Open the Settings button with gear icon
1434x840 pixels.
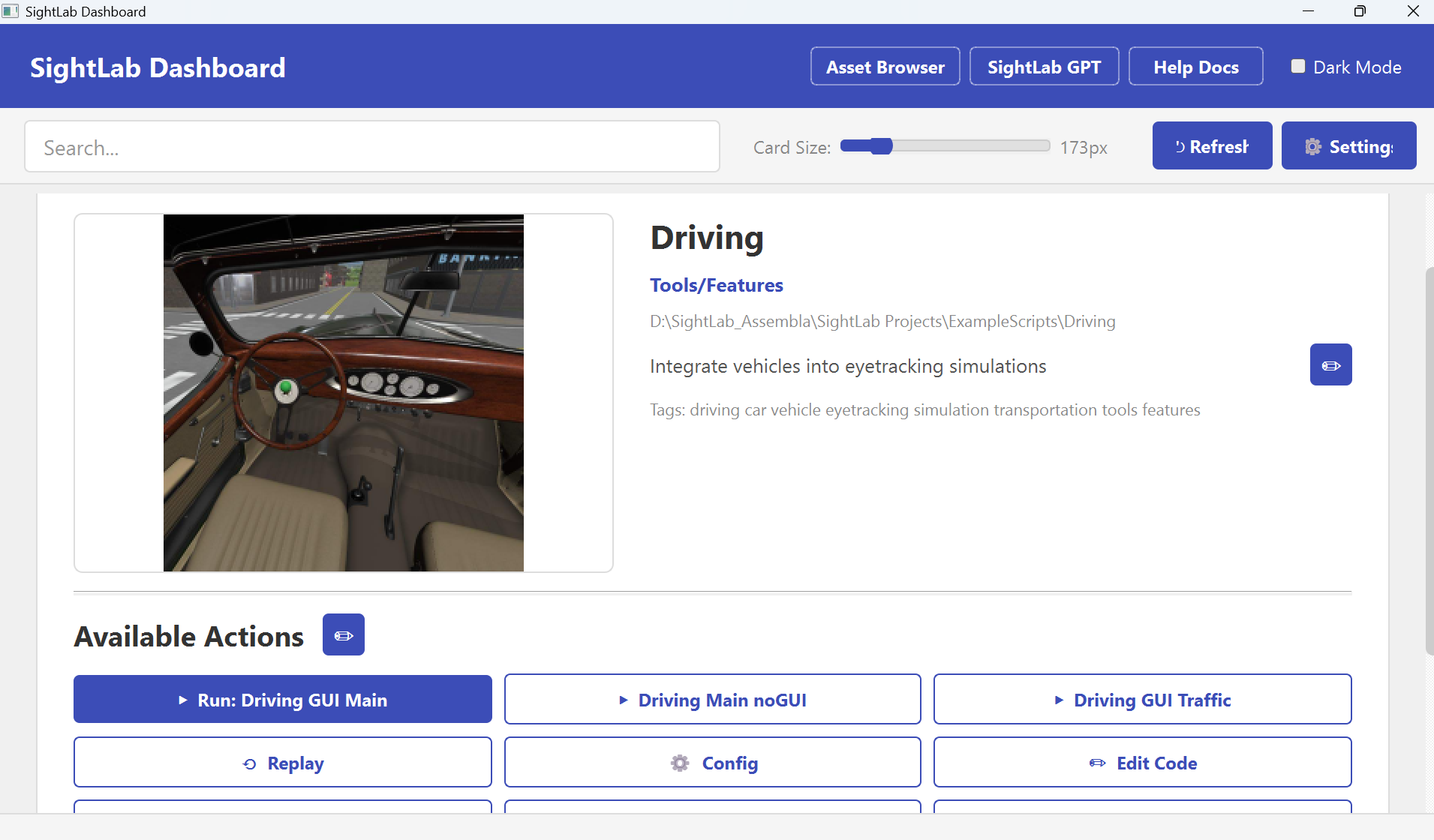(1348, 146)
